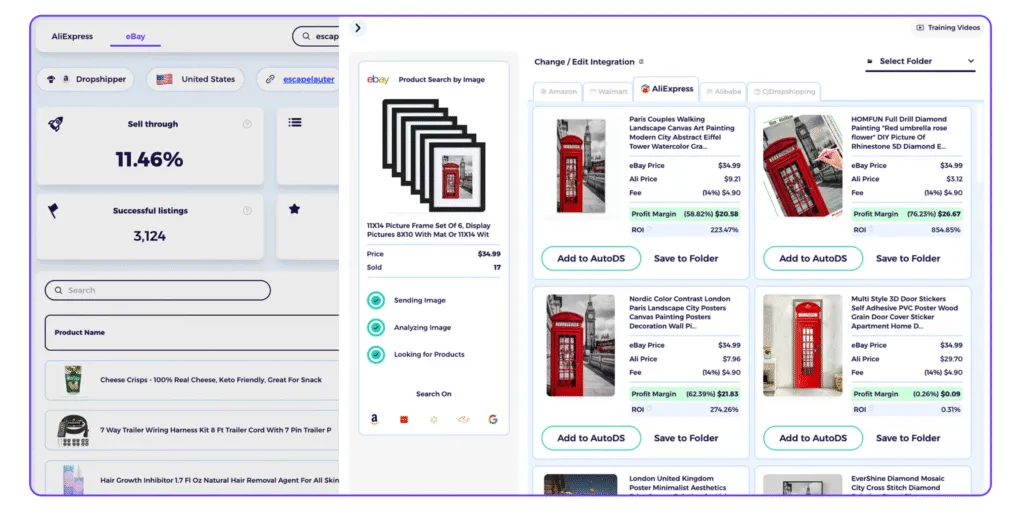Open the AliExpress tab in the left header

tap(72, 37)
